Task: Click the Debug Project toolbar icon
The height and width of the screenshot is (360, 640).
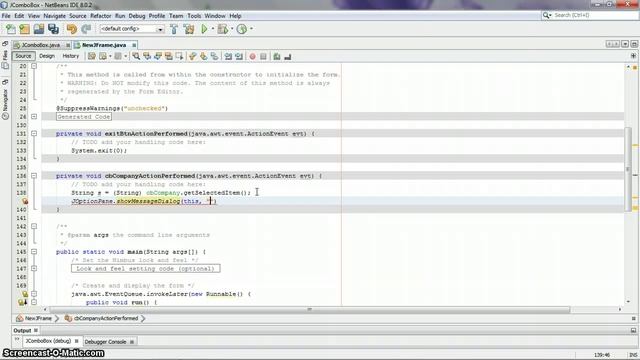Action: pos(222,29)
